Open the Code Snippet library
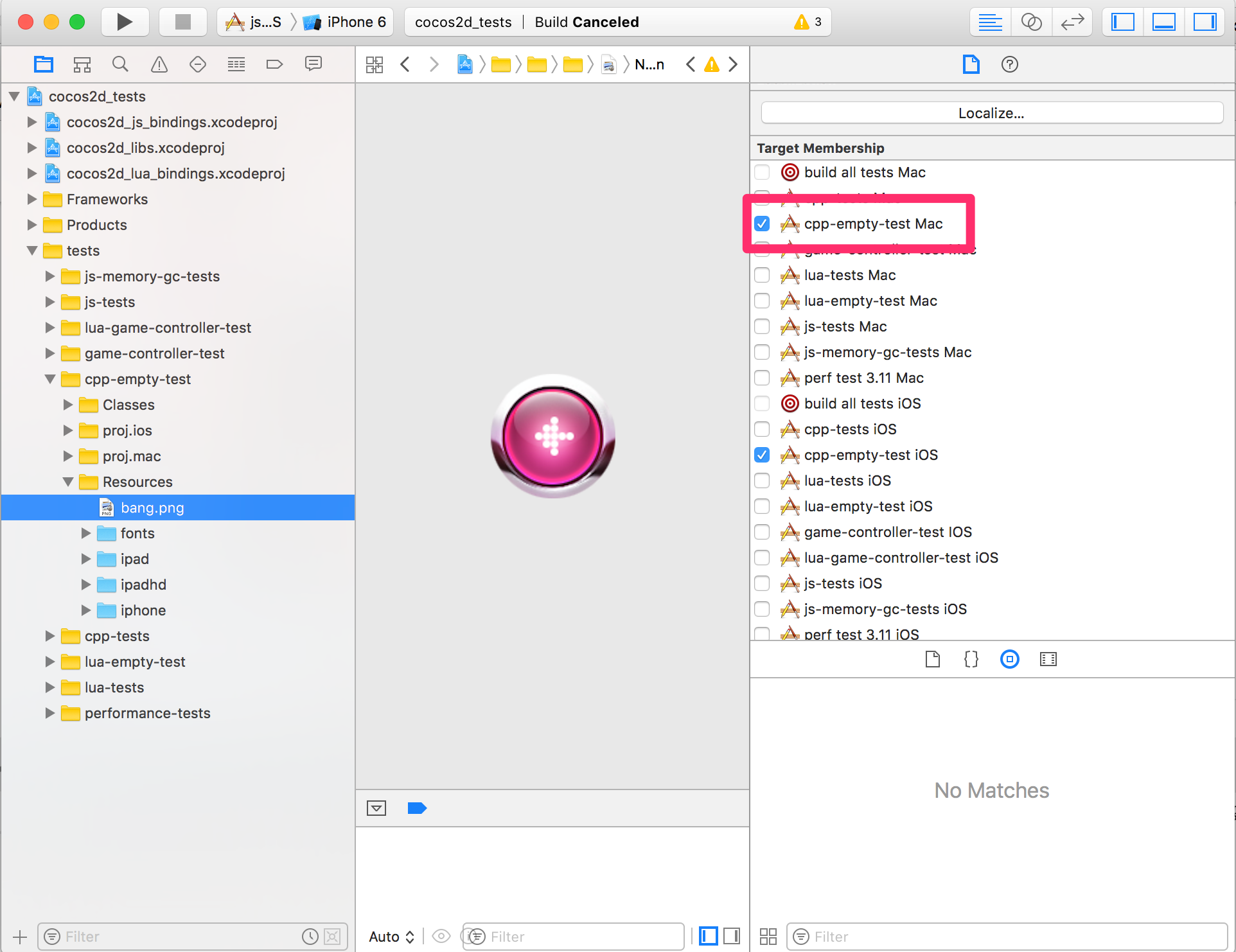The width and height of the screenshot is (1236, 952). (x=971, y=659)
